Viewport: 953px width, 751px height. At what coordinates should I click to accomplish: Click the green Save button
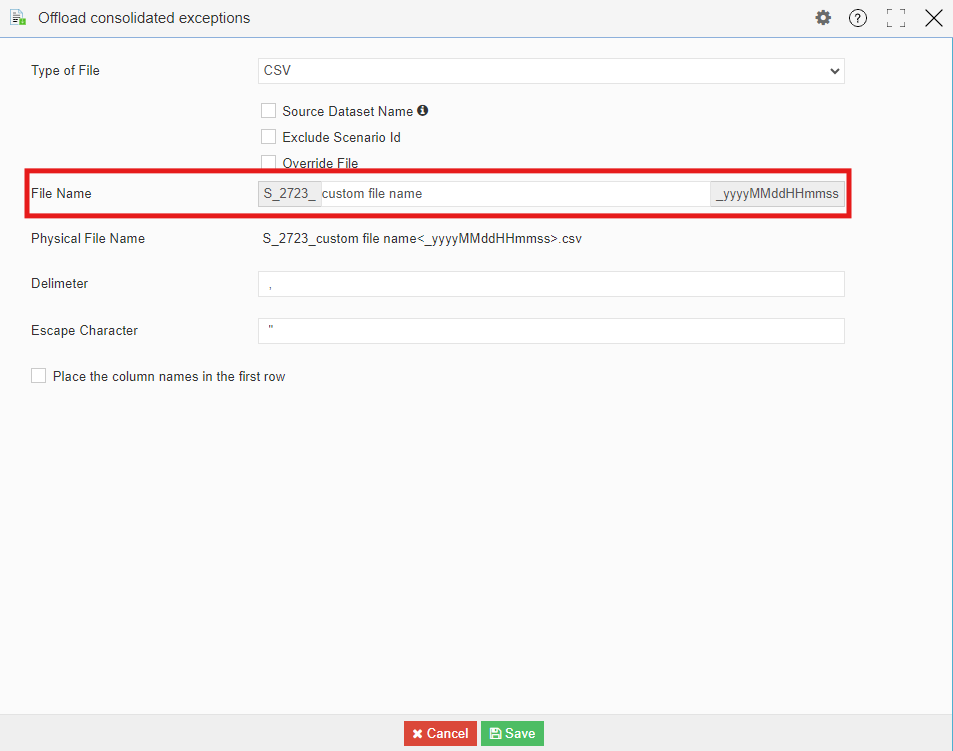tap(512, 733)
